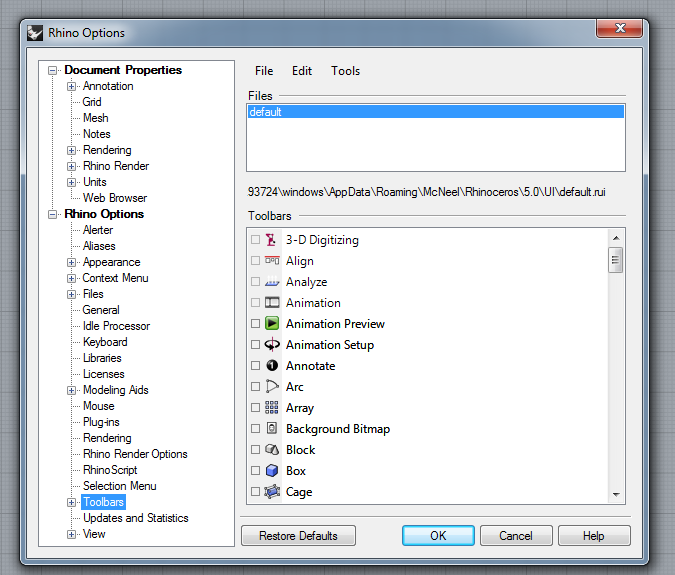Click the Analyze toolbar icon
Image resolution: width=675 pixels, height=575 pixels.
tap(272, 281)
